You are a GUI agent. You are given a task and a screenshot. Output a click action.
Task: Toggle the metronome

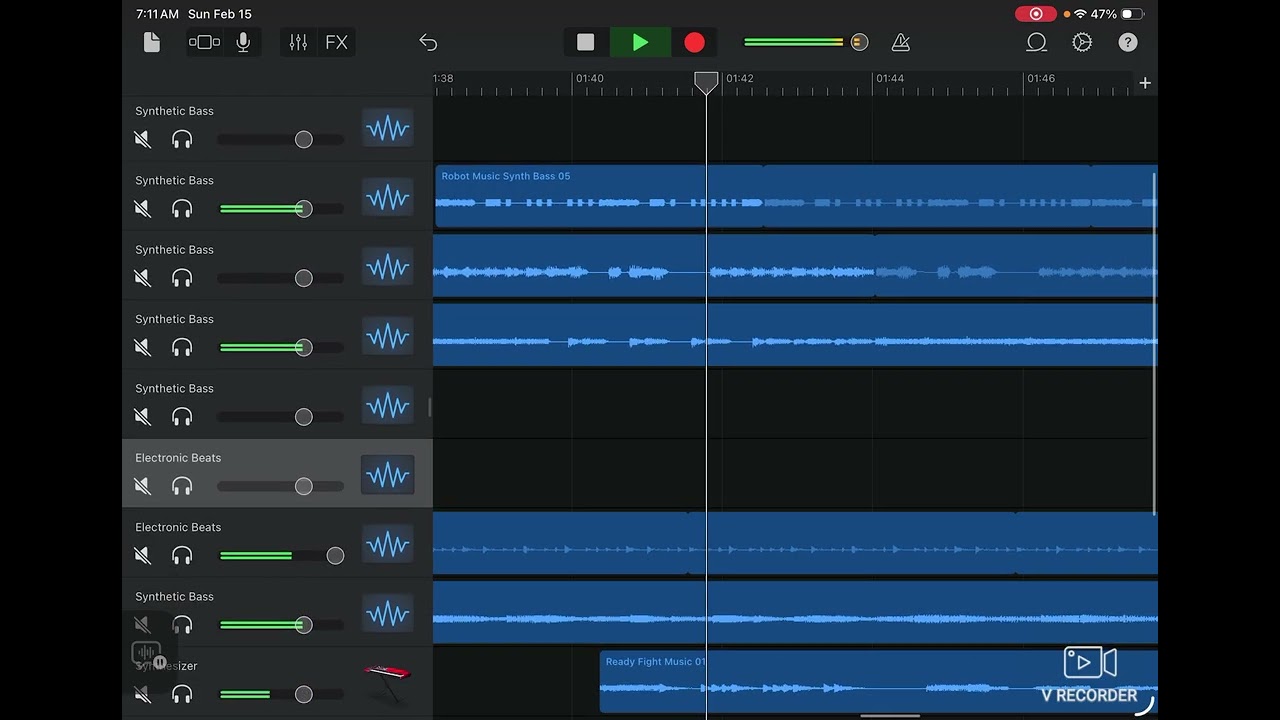(900, 42)
